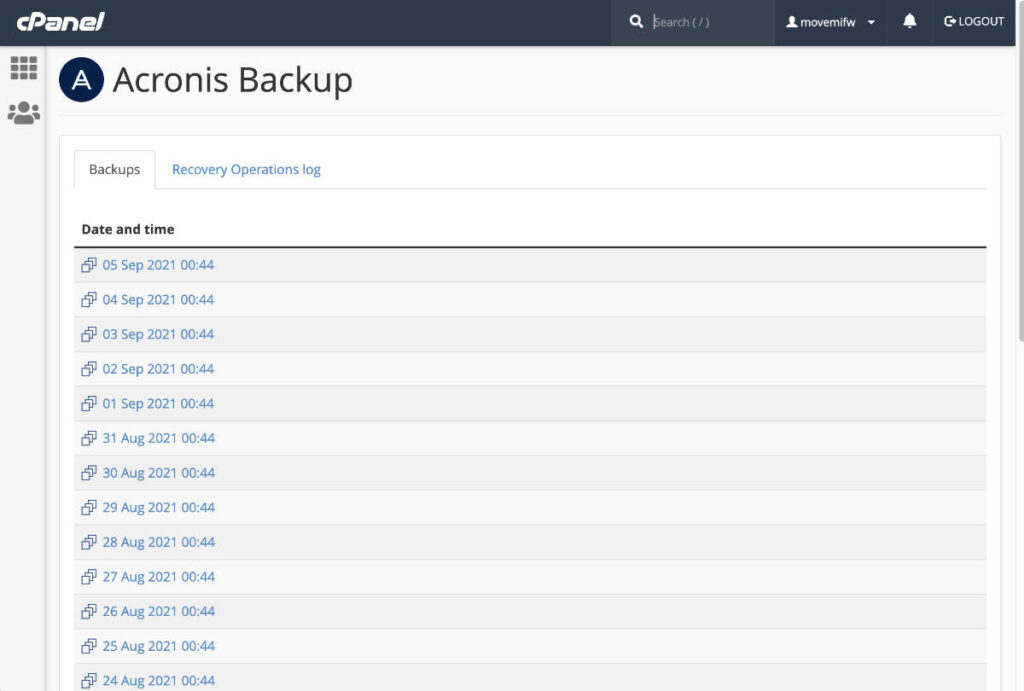This screenshot has width=1024, height=691.
Task: Click the user groups icon in the sidebar
Action: [x=24, y=112]
